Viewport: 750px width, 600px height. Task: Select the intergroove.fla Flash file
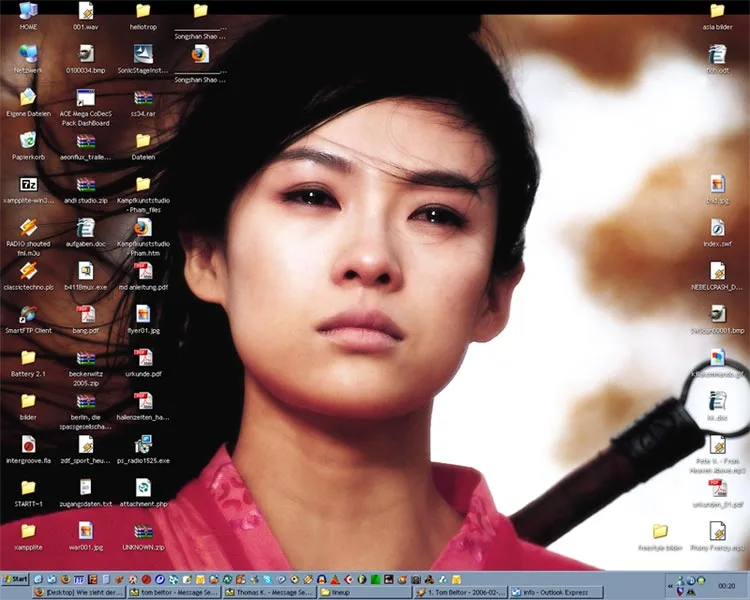pos(28,443)
